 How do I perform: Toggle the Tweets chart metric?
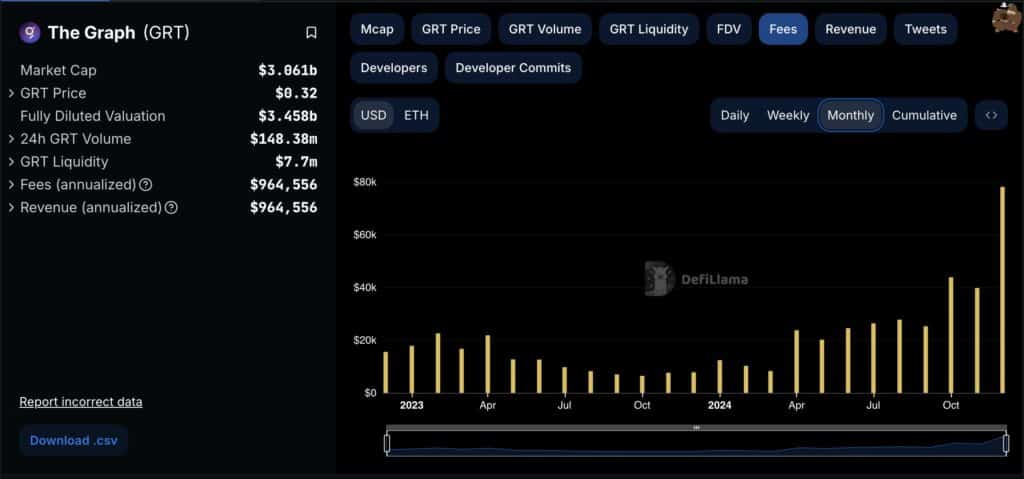tap(925, 29)
